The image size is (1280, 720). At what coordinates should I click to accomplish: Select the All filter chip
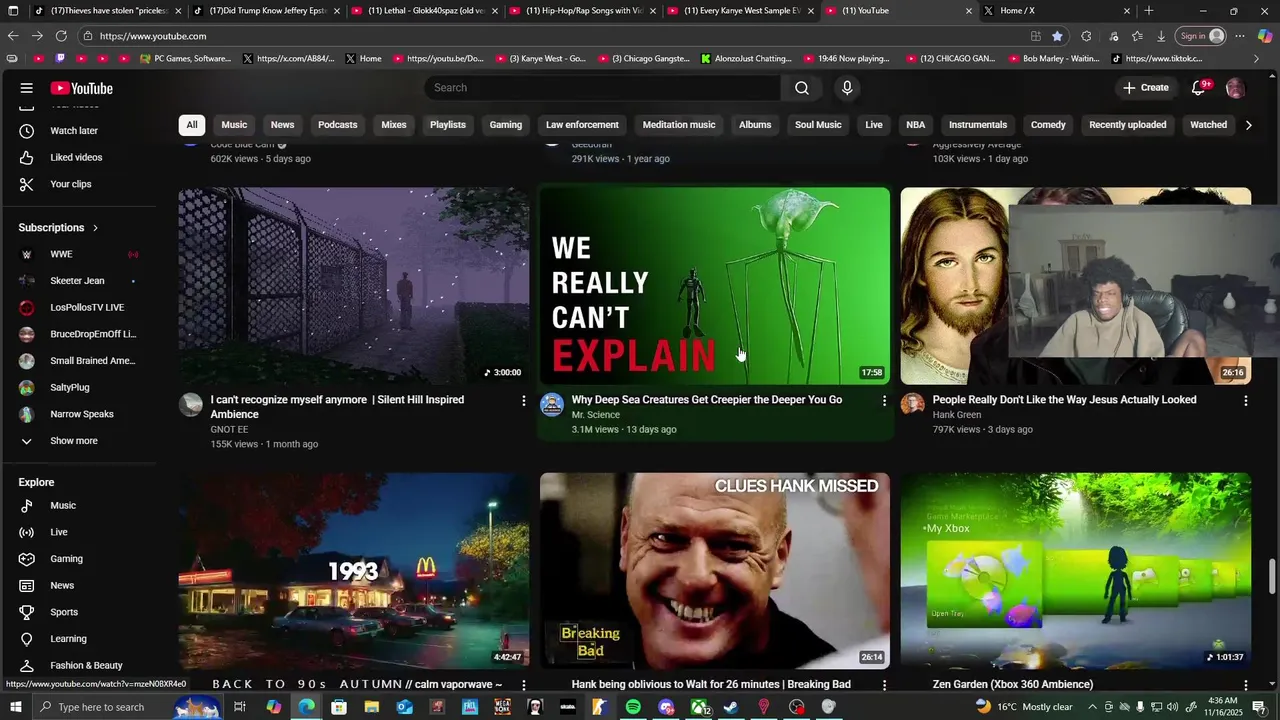191,125
